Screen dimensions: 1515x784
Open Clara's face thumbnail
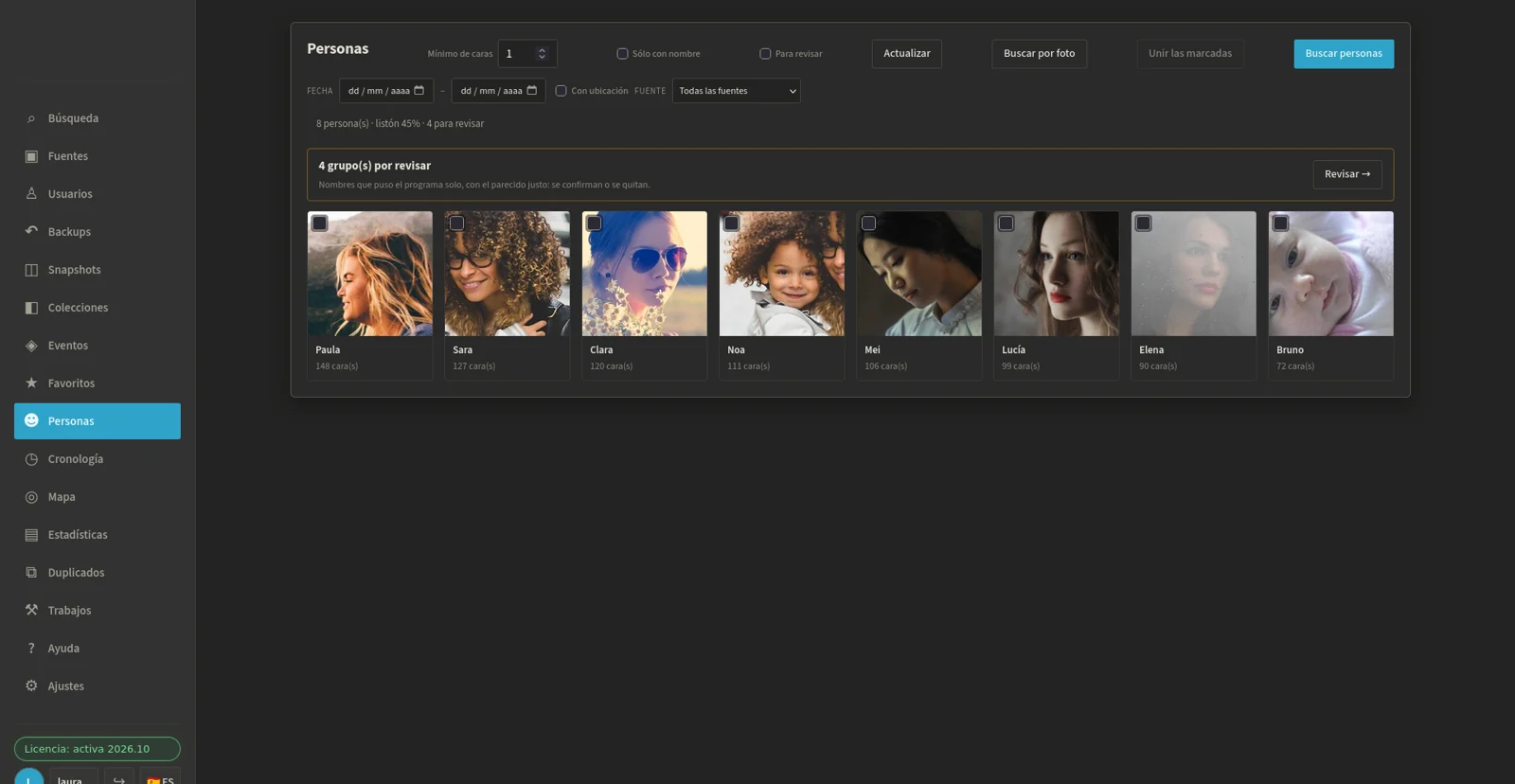[645, 274]
